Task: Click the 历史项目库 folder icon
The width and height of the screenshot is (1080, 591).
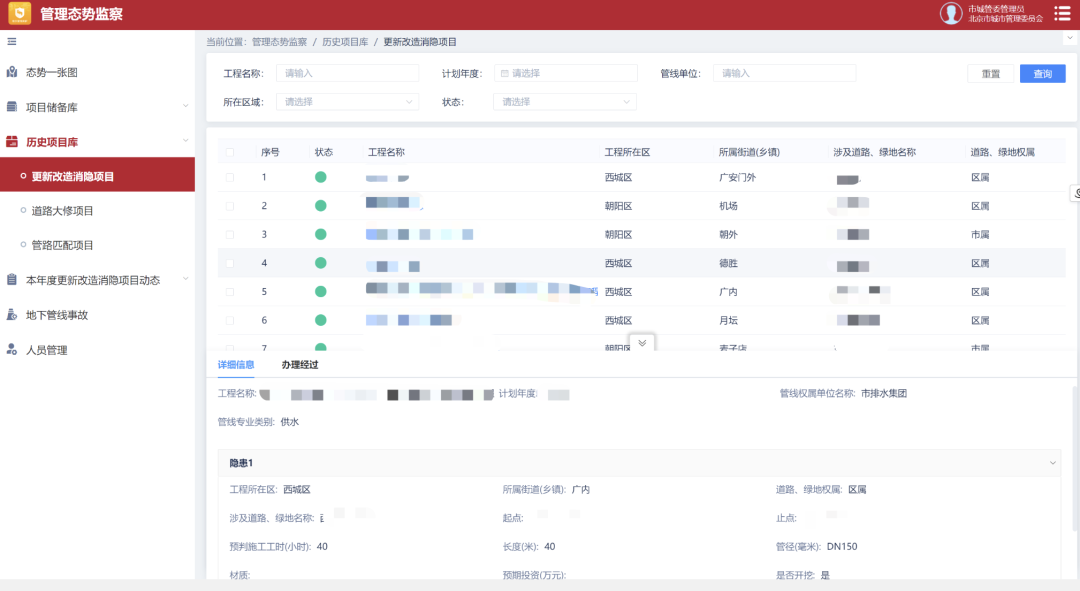Action: click(x=12, y=142)
